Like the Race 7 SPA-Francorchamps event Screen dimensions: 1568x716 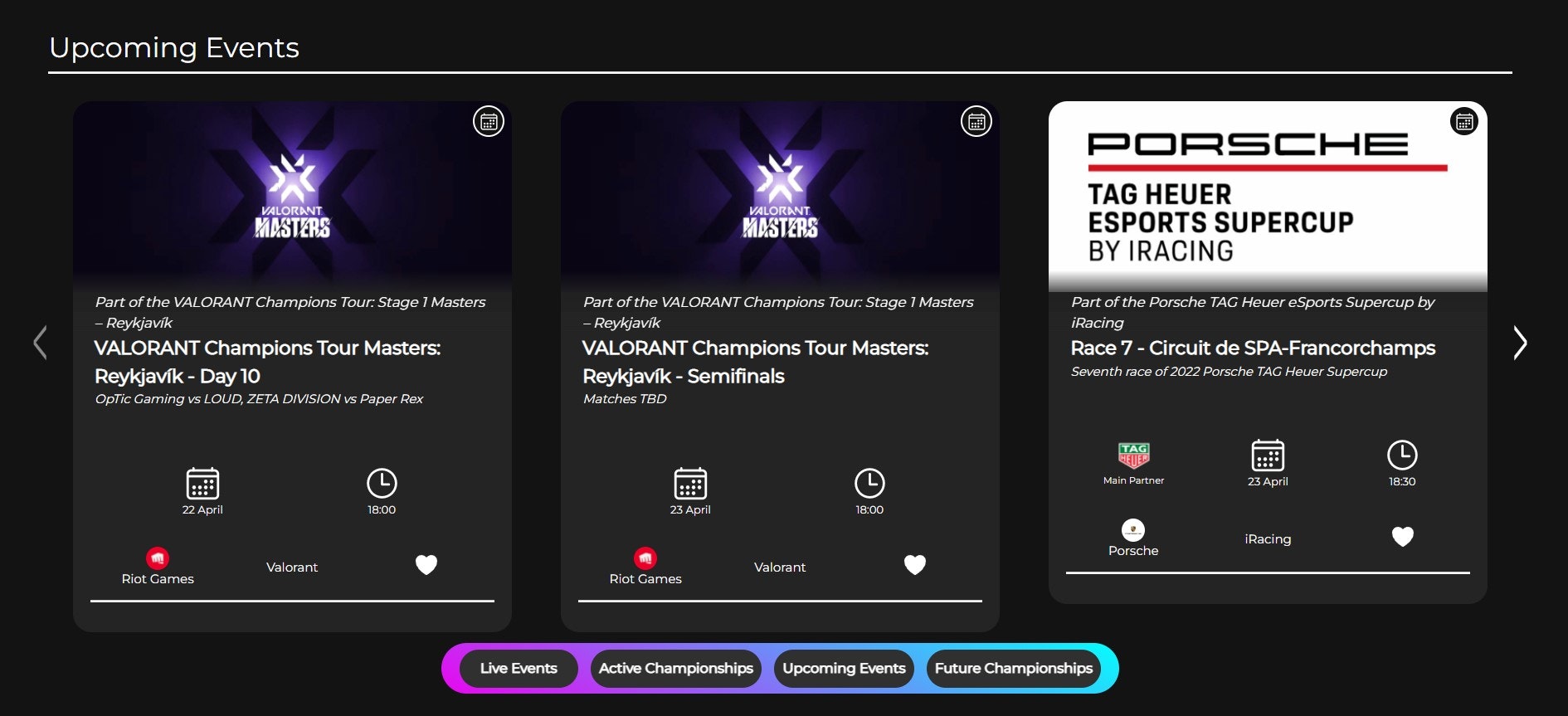coord(1402,537)
